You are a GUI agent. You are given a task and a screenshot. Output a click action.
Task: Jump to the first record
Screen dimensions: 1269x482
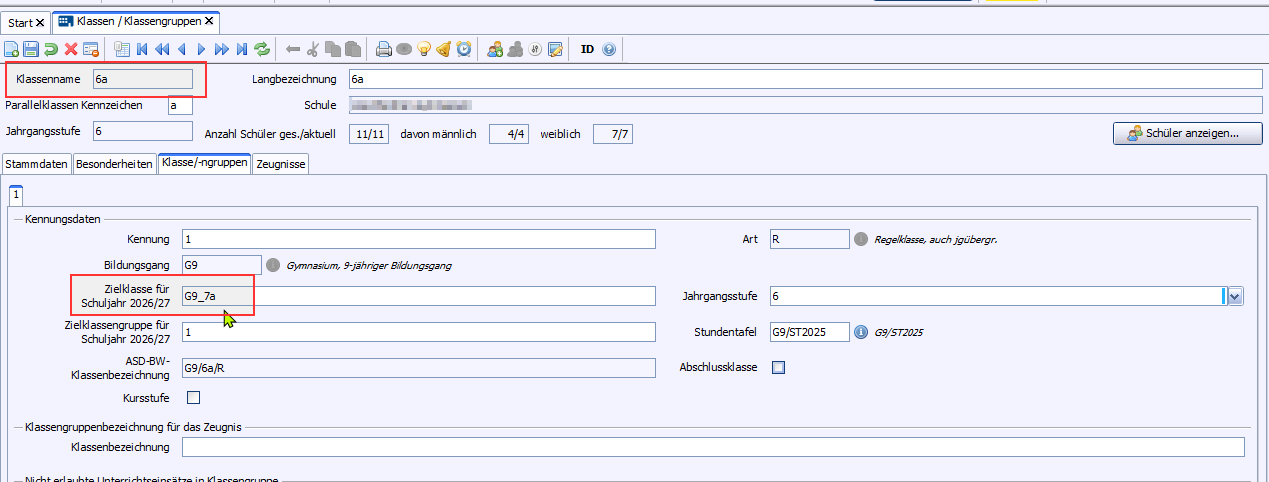click(x=142, y=48)
